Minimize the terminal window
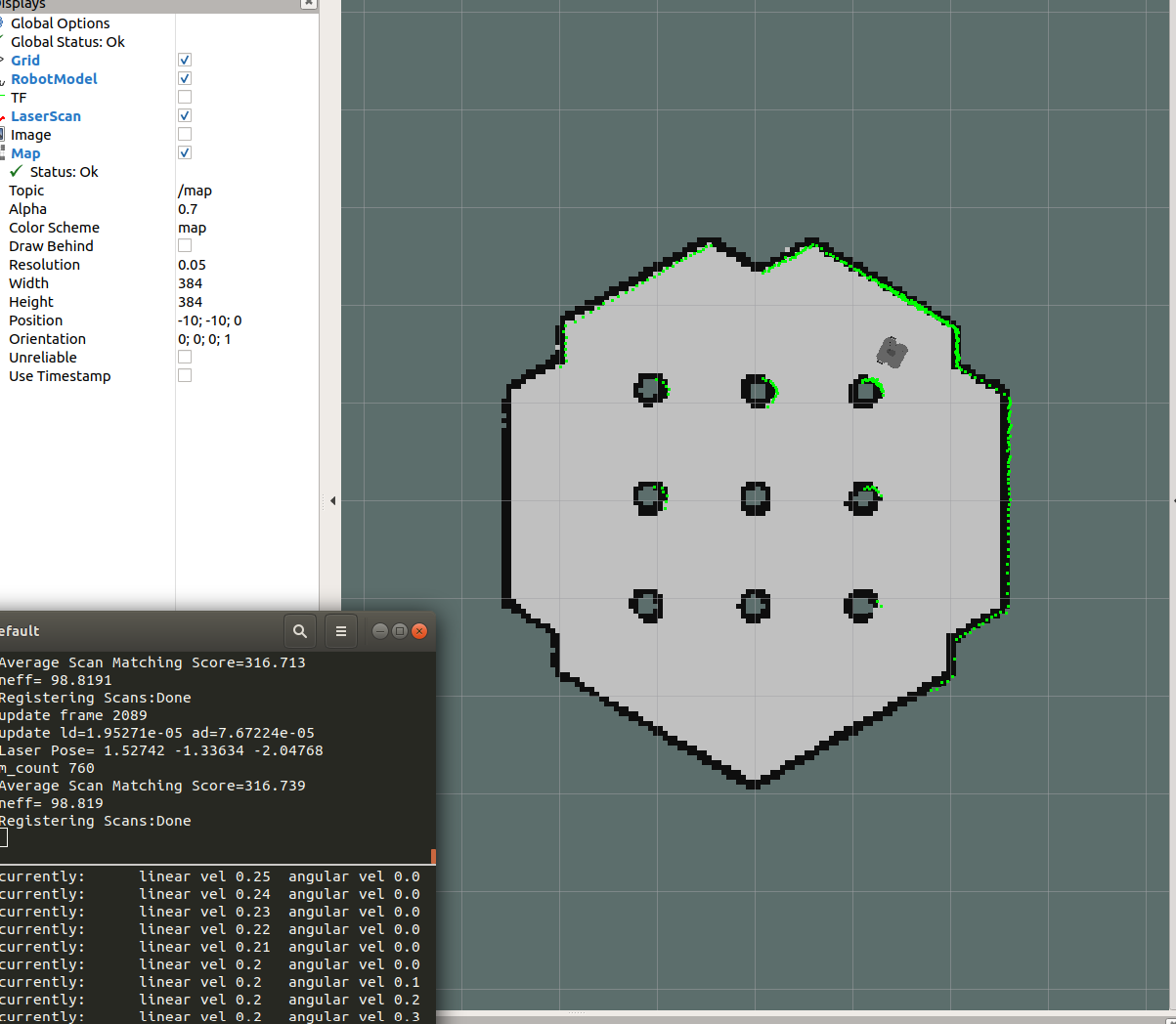The image size is (1176, 1024). click(x=380, y=631)
